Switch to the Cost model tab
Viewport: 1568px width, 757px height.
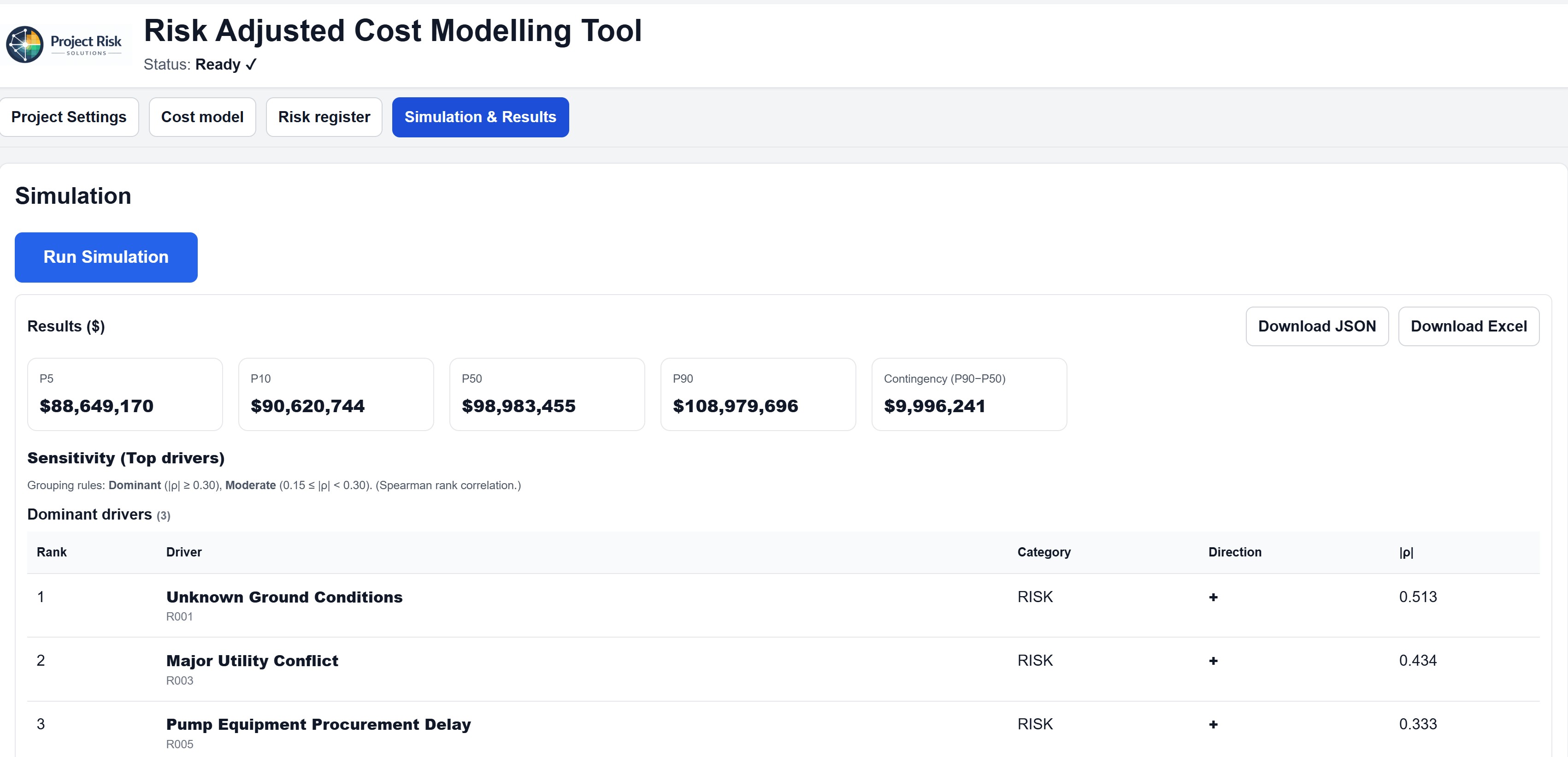[202, 117]
